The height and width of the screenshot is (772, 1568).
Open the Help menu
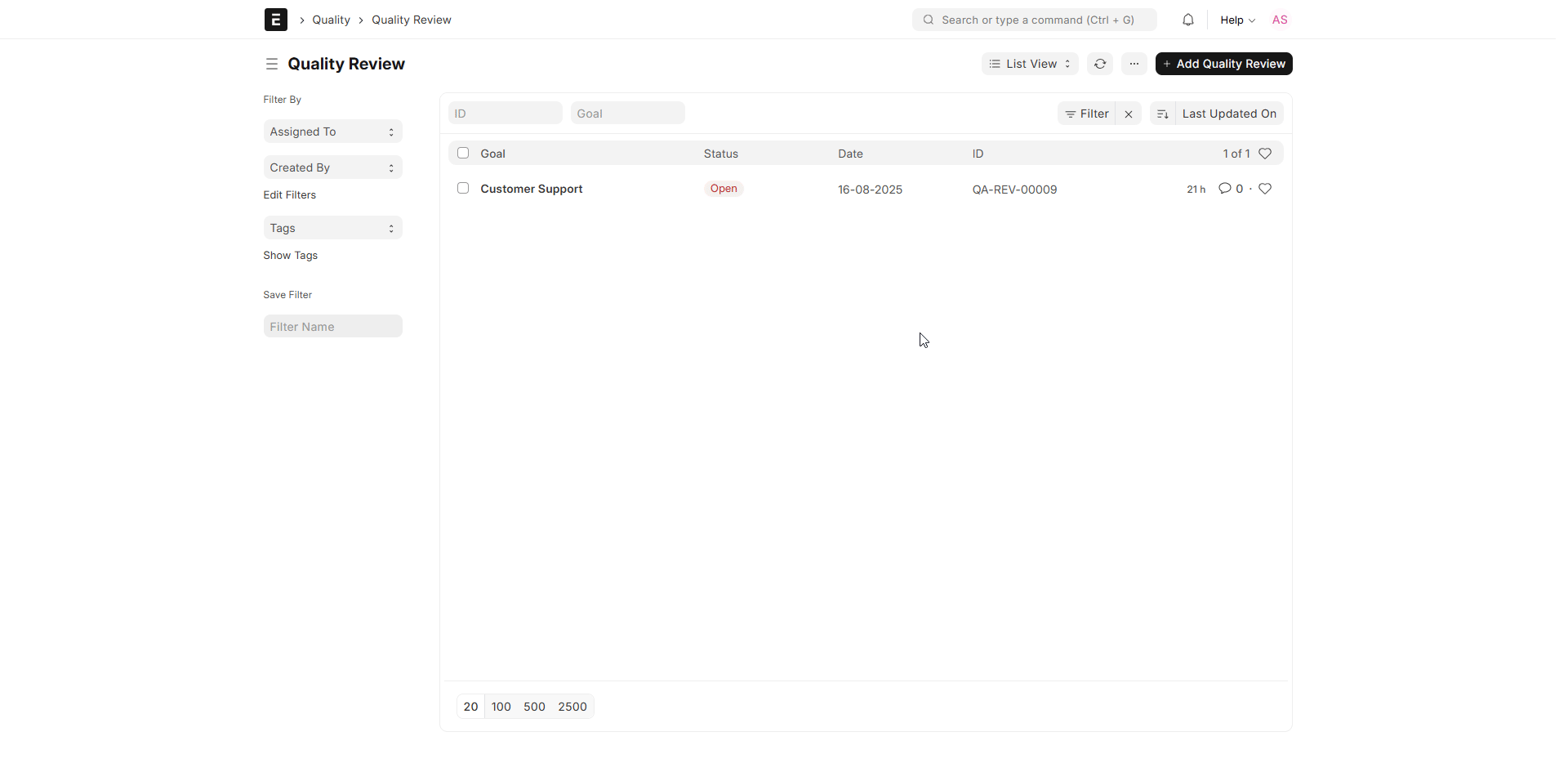point(1237,20)
